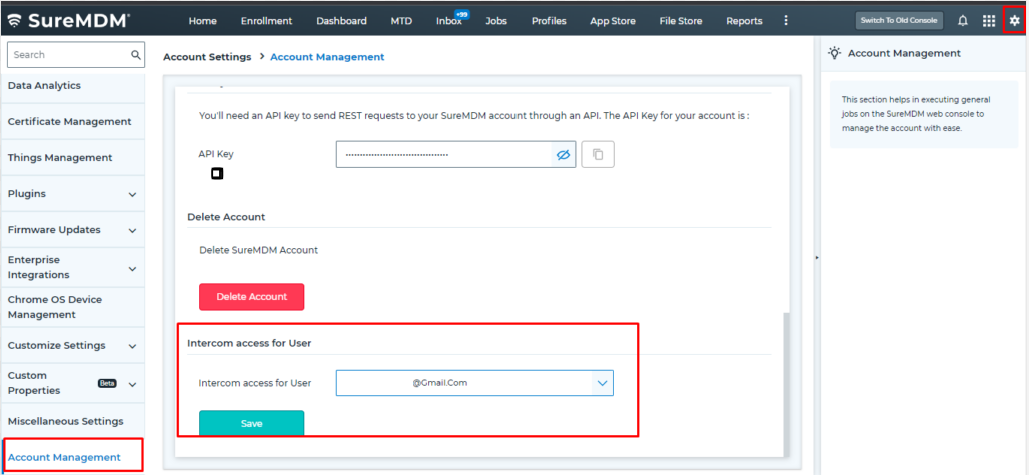The width and height of the screenshot is (1029, 475).
Task: Open the three-dot more menu
Action: click(x=786, y=20)
